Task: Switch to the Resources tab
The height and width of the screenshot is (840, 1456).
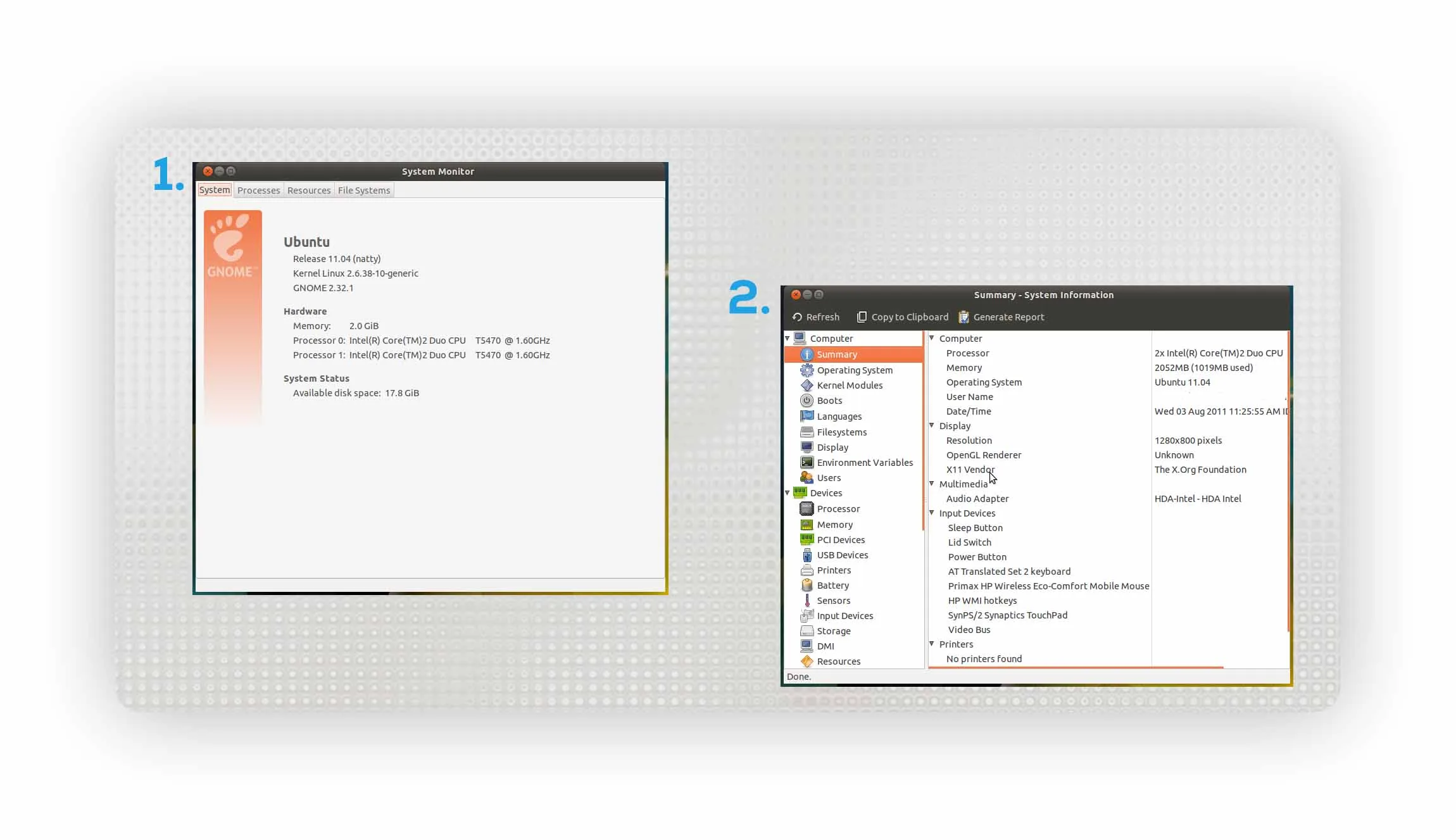Action: tap(309, 191)
